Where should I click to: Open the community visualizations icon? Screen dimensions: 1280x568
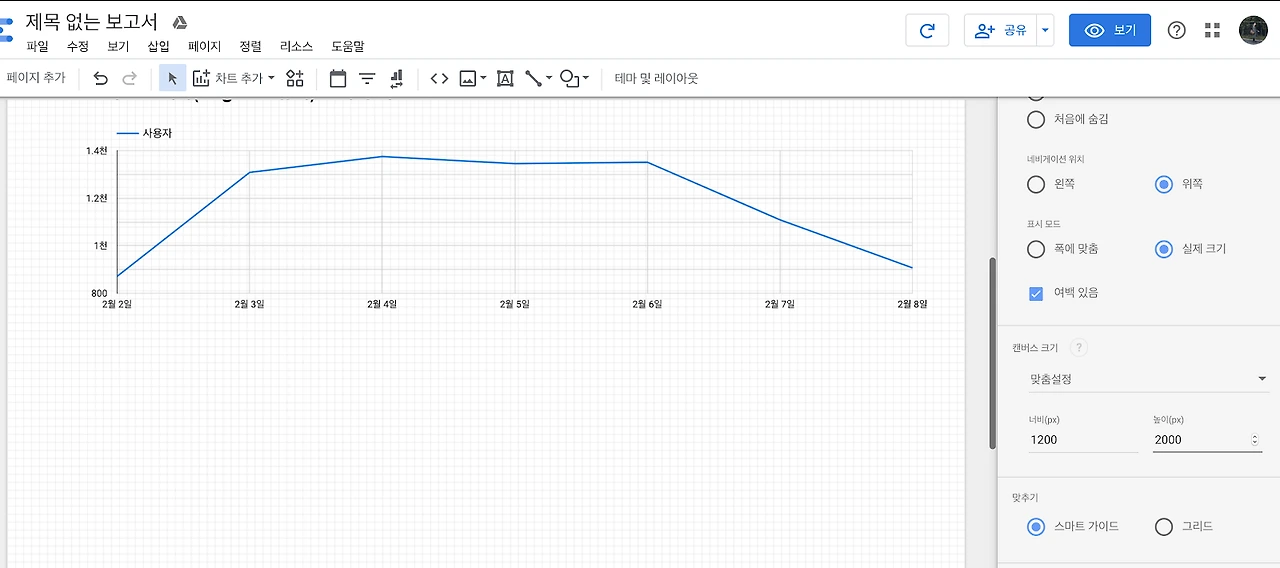pyautogui.click(x=295, y=78)
